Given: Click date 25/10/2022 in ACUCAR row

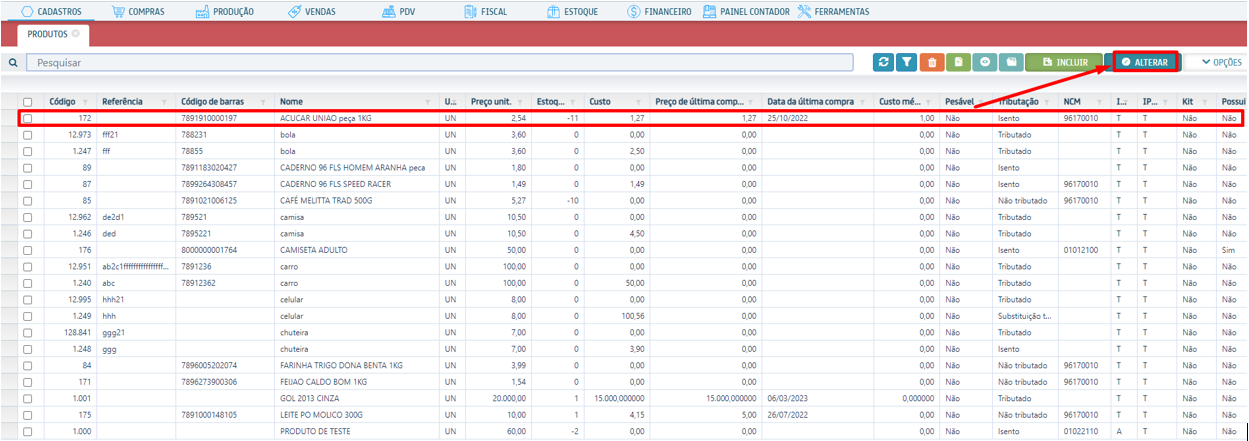Looking at the screenshot, I should click(x=789, y=118).
